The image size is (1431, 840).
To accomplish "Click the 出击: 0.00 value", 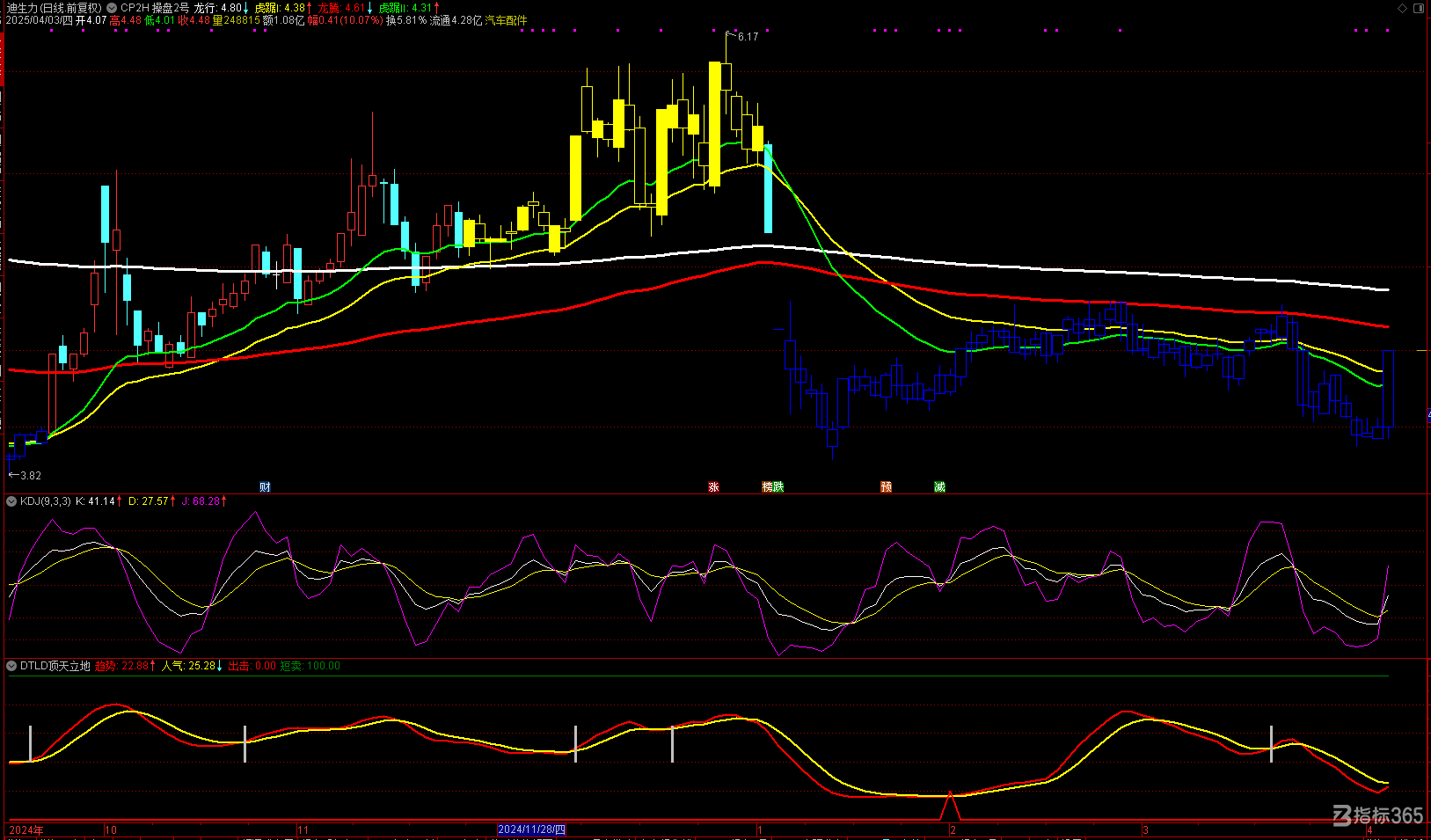I will click(252, 666).
